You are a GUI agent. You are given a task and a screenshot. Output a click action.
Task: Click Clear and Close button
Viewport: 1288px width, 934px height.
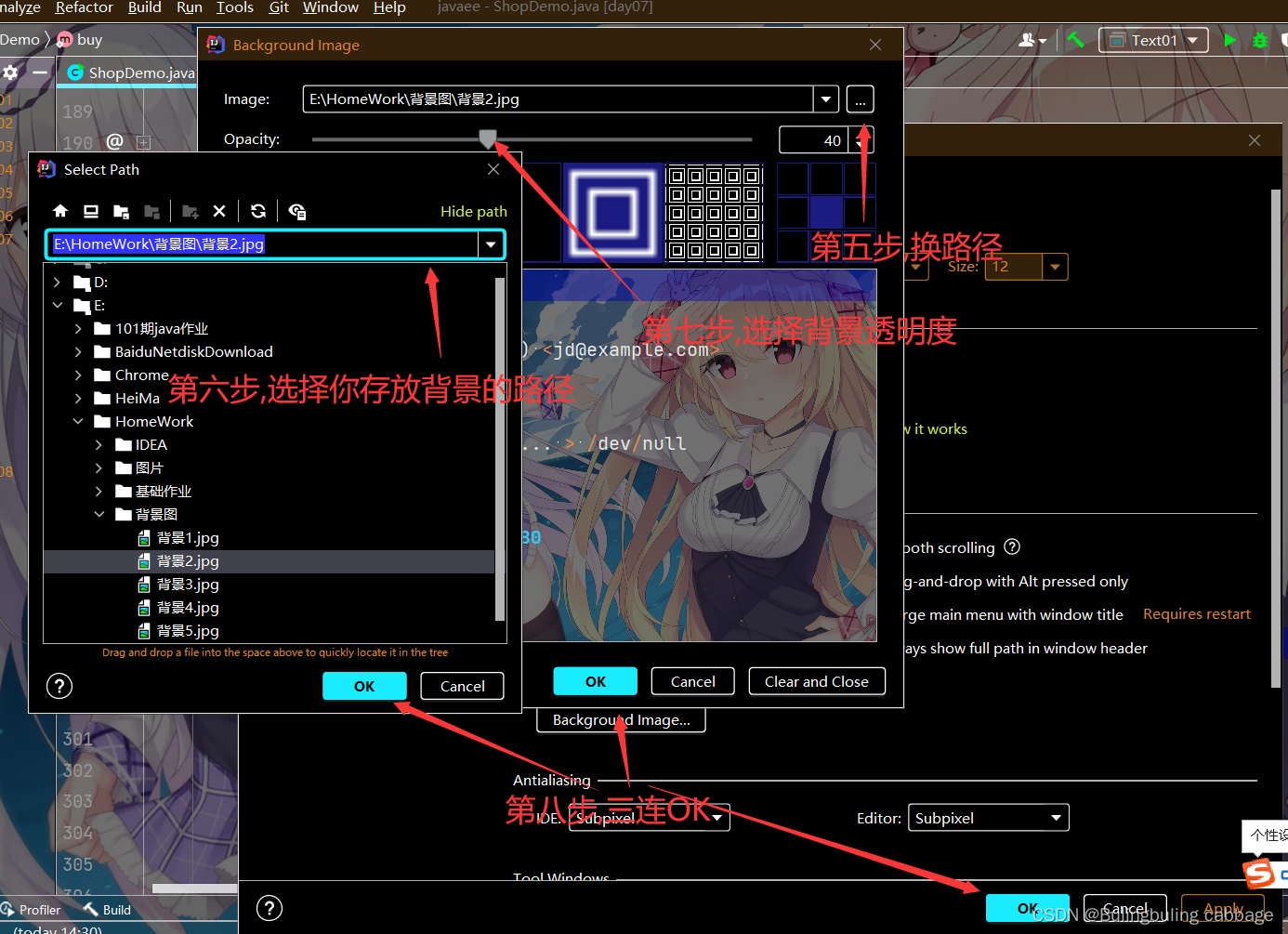click(817, 681)
